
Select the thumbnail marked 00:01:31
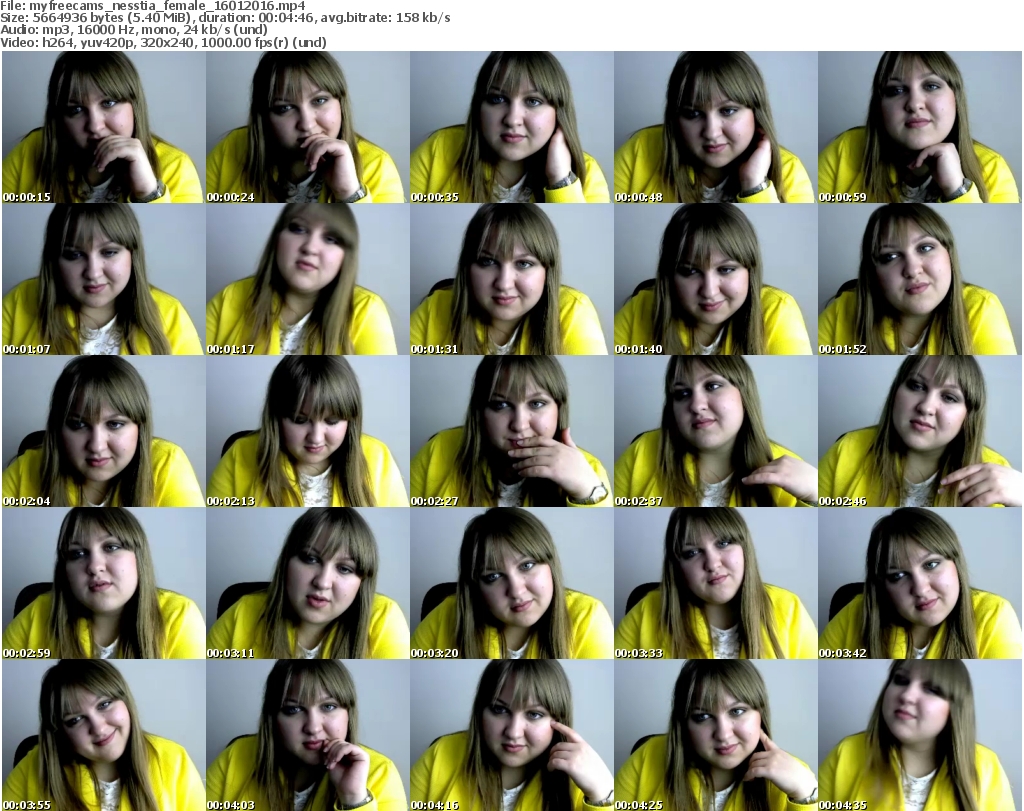pyautogui.click(x=511, y=279)
